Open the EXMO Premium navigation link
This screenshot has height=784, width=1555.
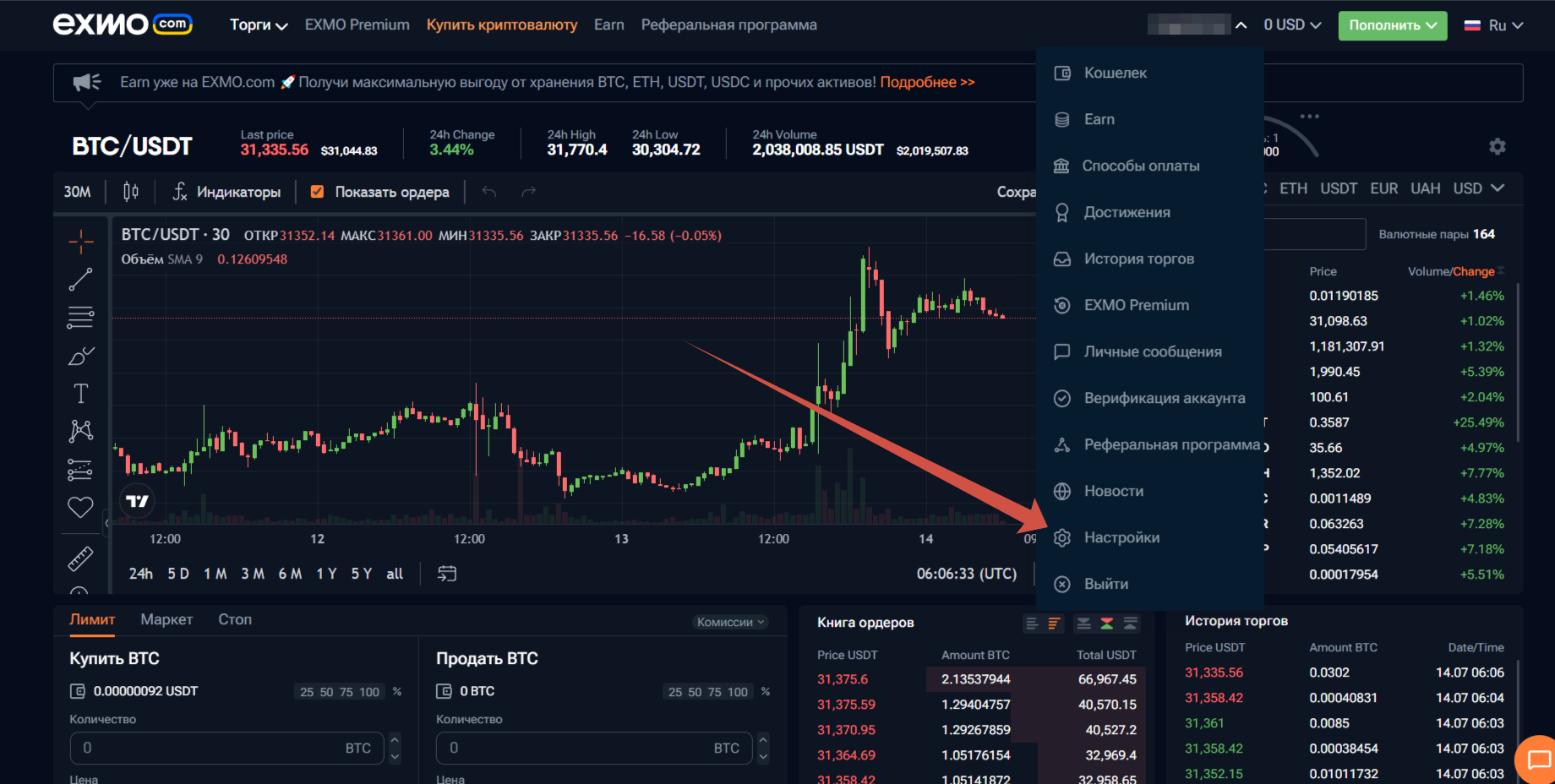tap(357, 25)
